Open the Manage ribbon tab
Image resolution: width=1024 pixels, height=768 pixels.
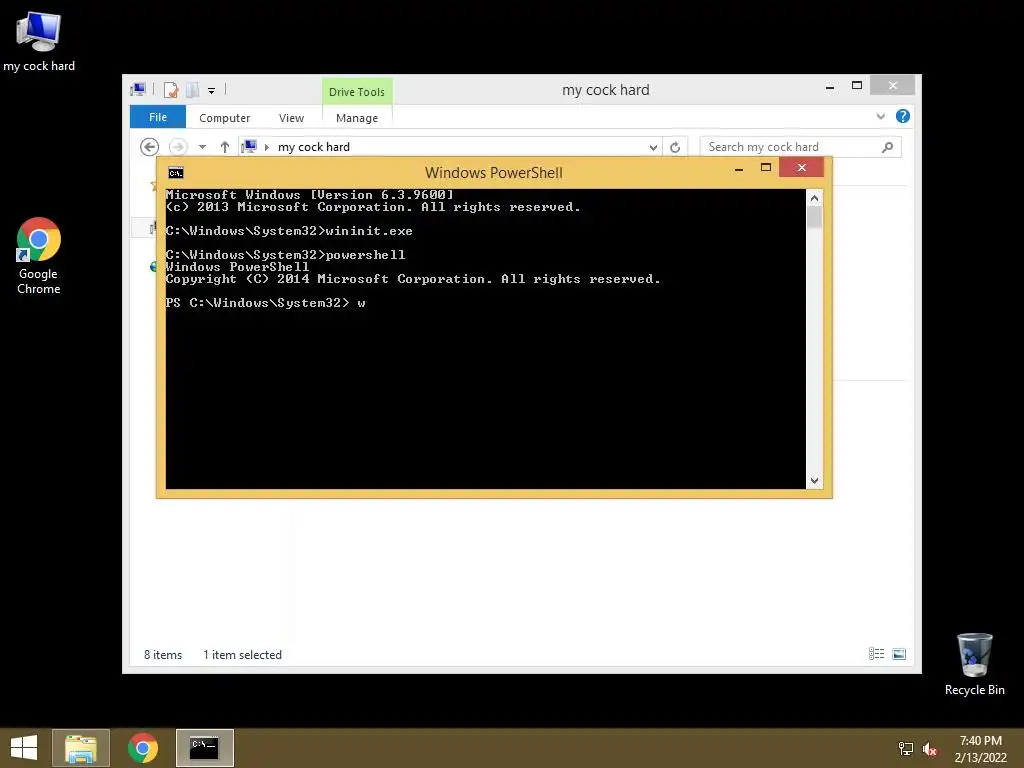point(357,118)
